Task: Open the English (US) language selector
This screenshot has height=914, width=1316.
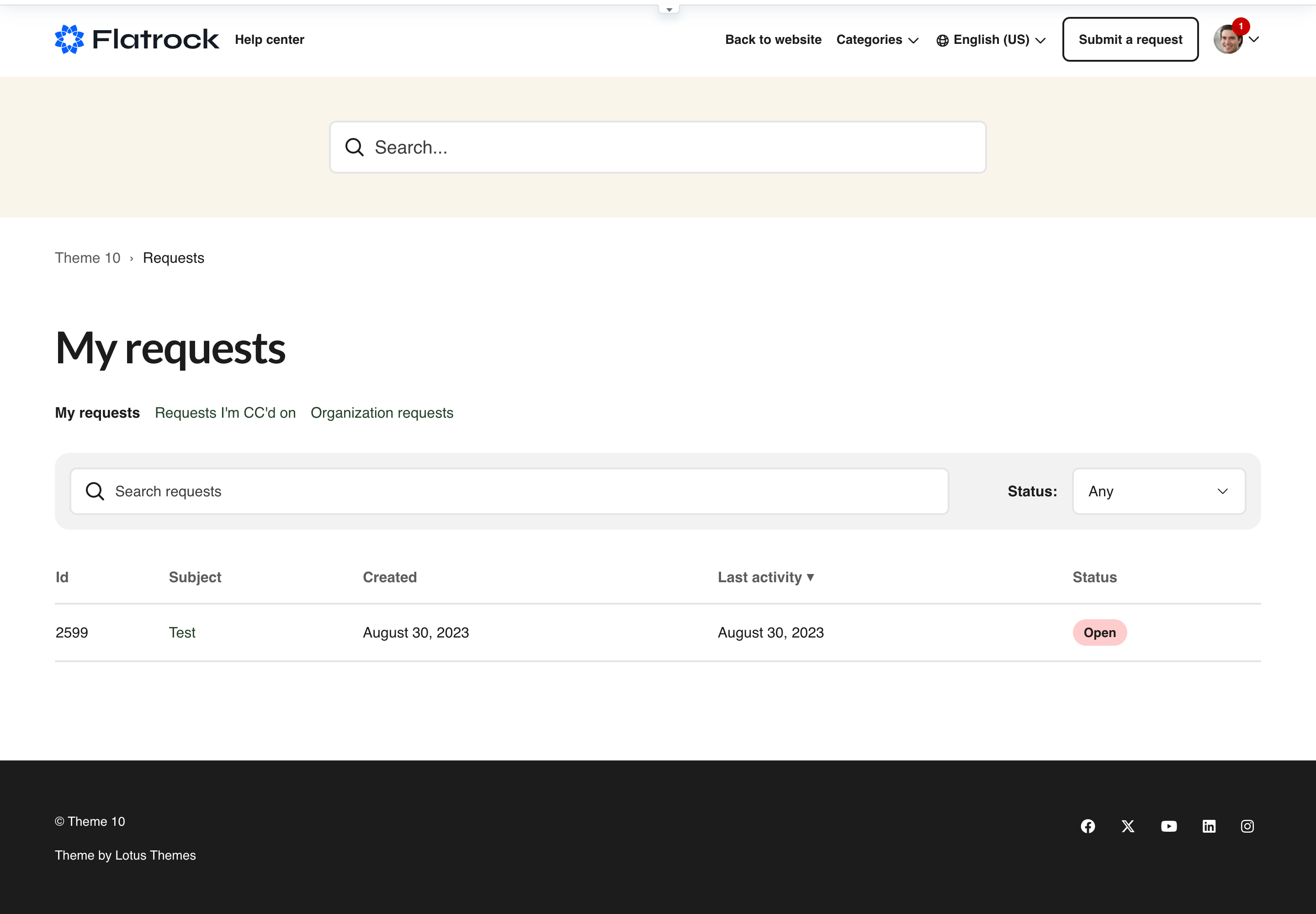Action: coord(998,39)
